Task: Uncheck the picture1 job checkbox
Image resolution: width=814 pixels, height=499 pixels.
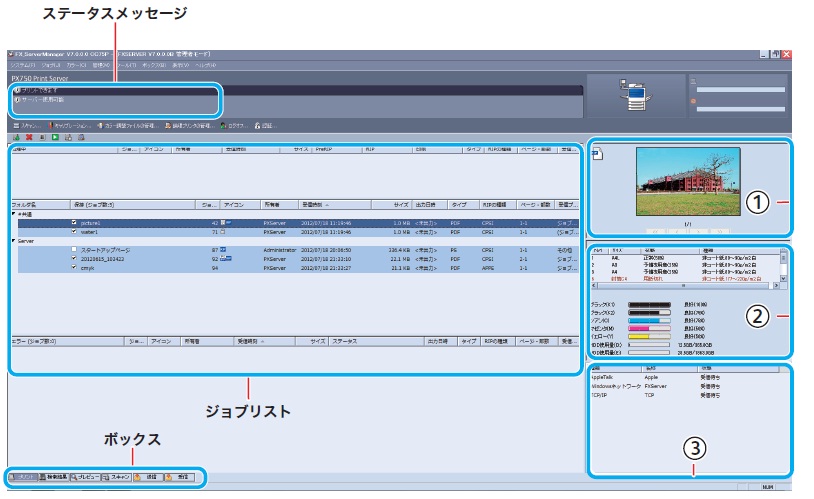Action: click(x=74, y=222)
